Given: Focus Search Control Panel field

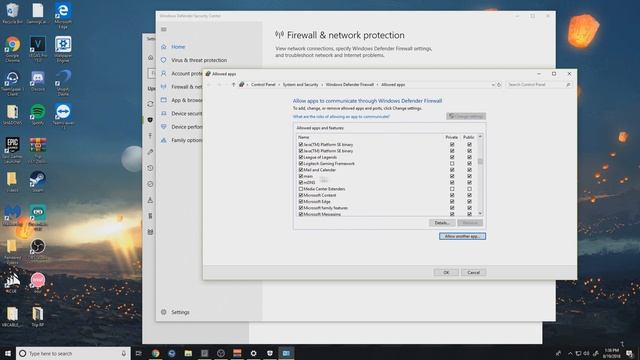Looking at the screenshot, I should (x=539, y=84).
